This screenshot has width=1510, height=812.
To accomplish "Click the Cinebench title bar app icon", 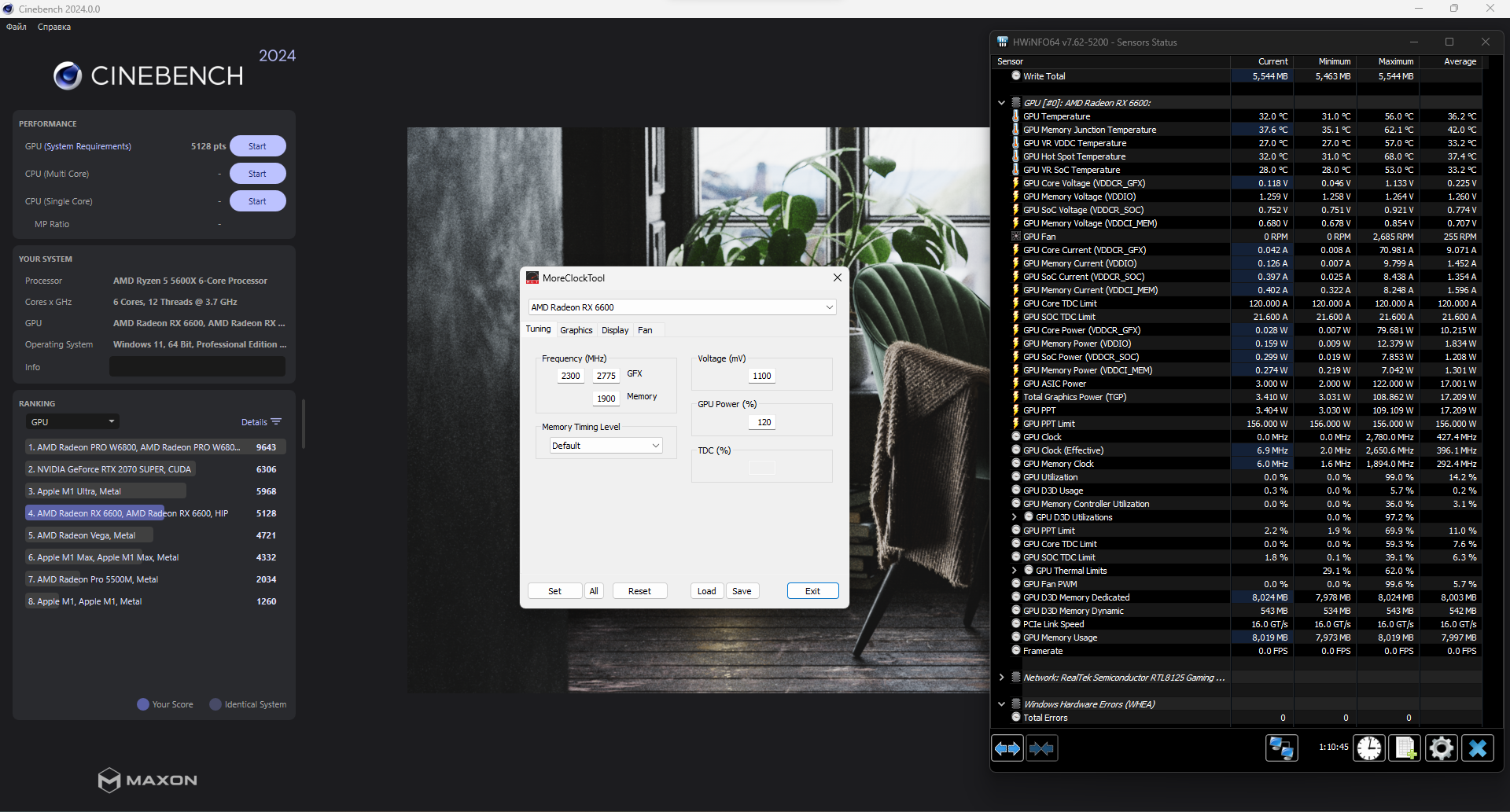I will coord(9,9).
